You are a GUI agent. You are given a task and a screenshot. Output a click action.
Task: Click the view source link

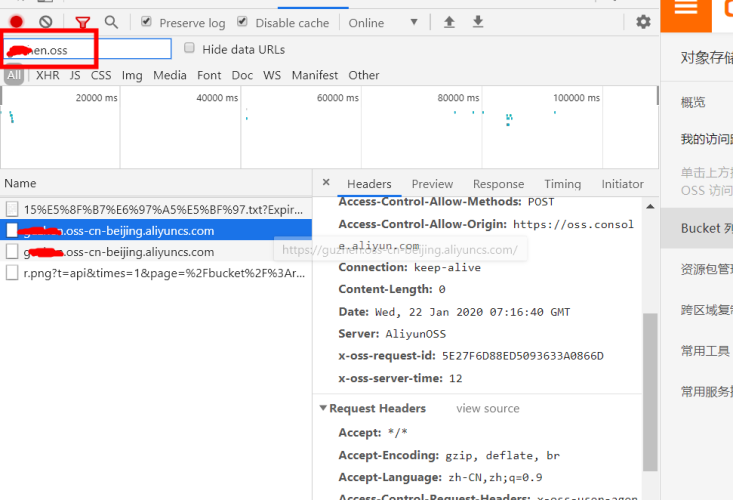(x=488, y=408)
